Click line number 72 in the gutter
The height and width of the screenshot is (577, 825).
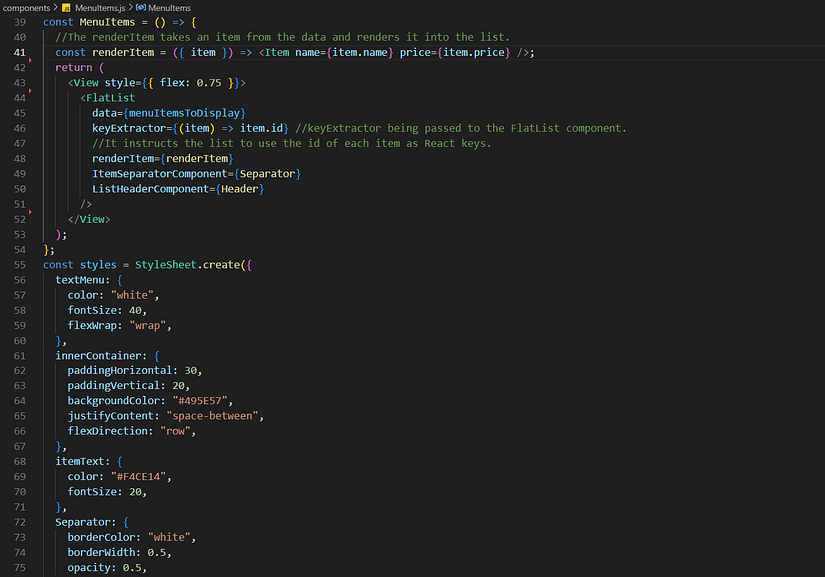pyautogui.click(x=20, y=522)
